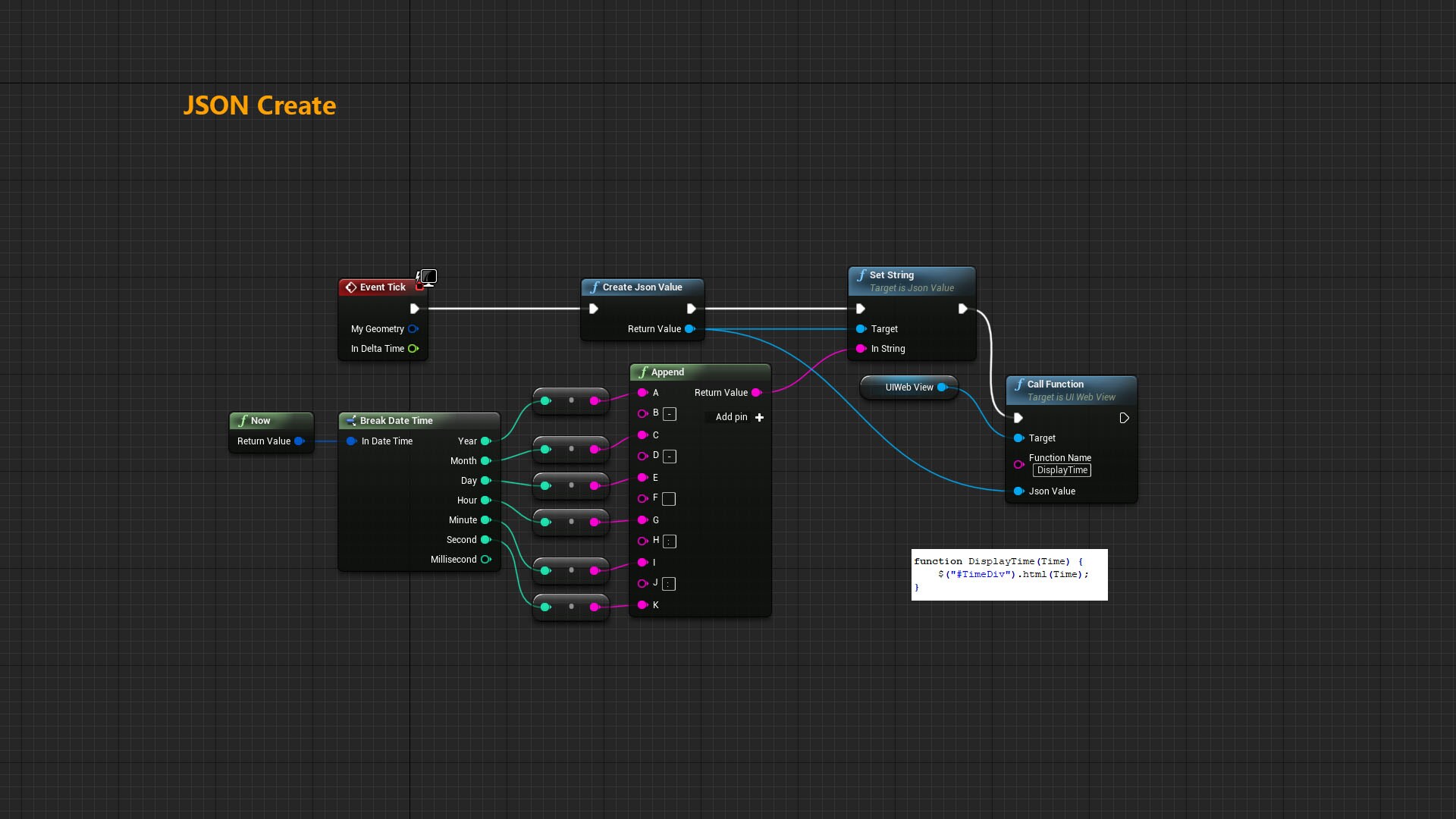
Task: Click the monitor icon above Event Tick
Action: pyautogui.click(x=428, y=277)
